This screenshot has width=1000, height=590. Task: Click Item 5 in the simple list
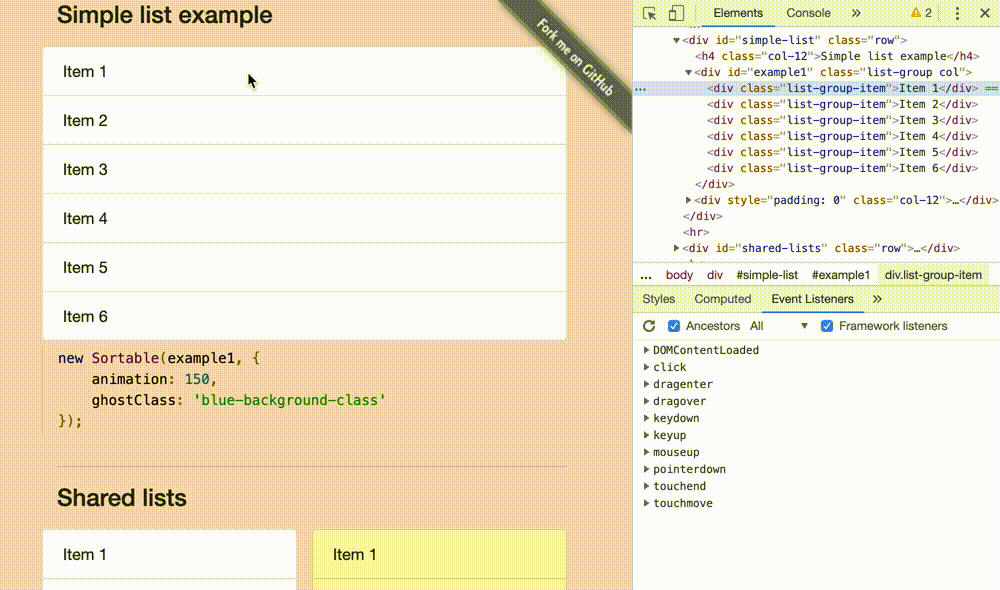point(304,268)
